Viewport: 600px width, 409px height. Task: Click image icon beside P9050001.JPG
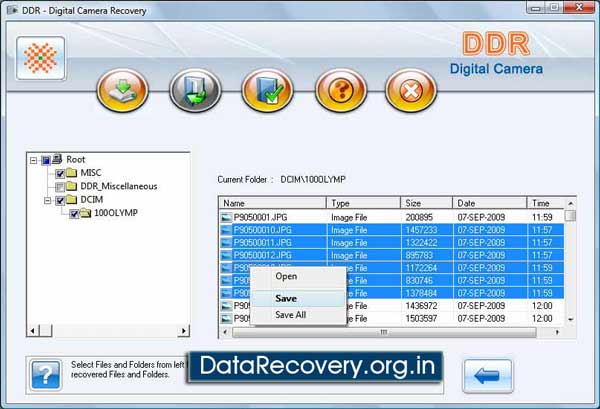[x=226, y=217]
